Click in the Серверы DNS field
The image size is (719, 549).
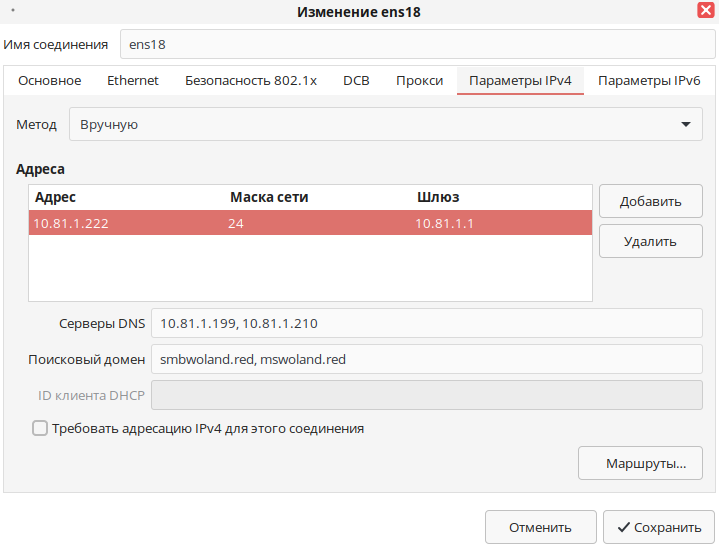click(427, 323)
